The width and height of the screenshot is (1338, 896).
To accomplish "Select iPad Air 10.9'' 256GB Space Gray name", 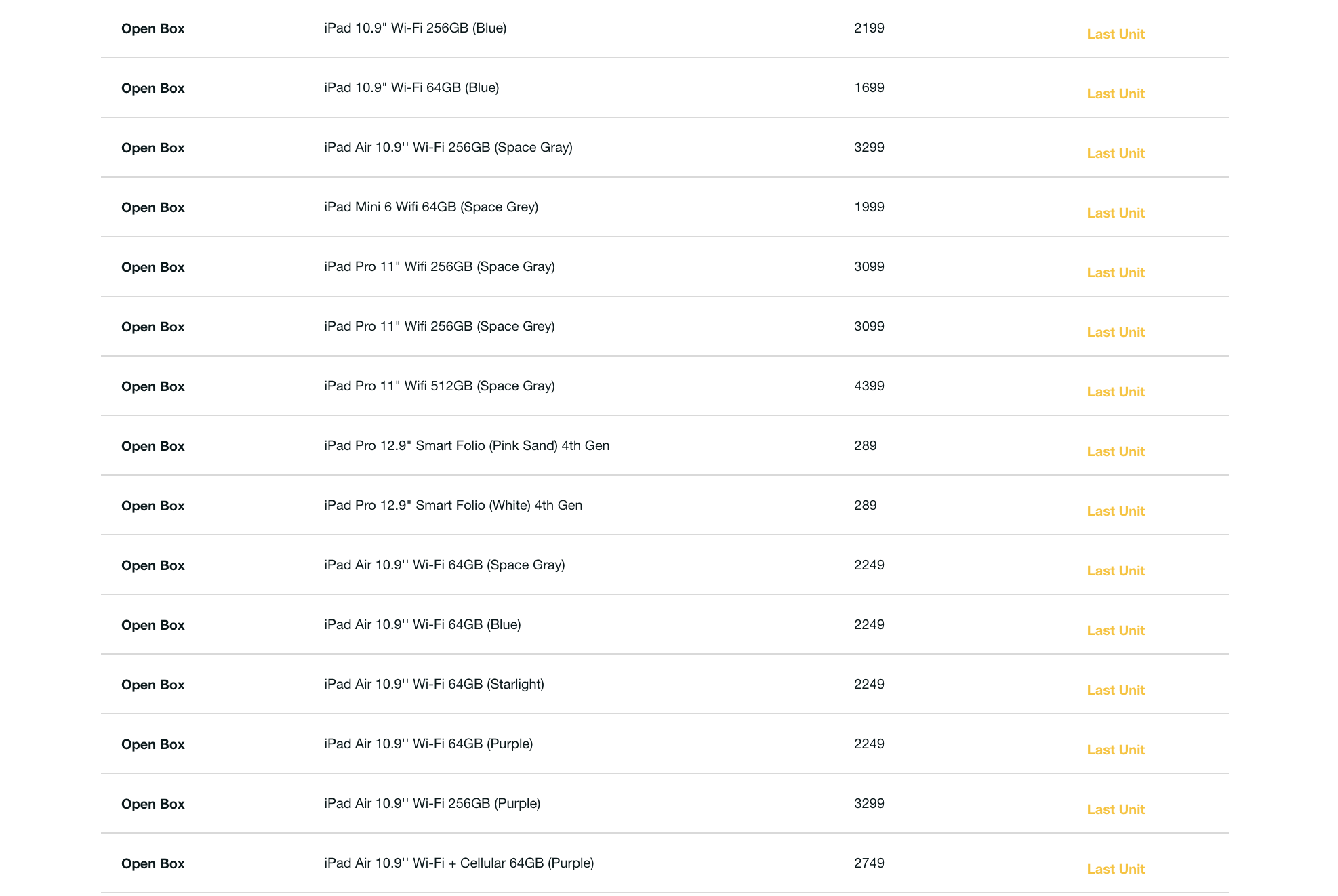I will [x=448, y=147].
